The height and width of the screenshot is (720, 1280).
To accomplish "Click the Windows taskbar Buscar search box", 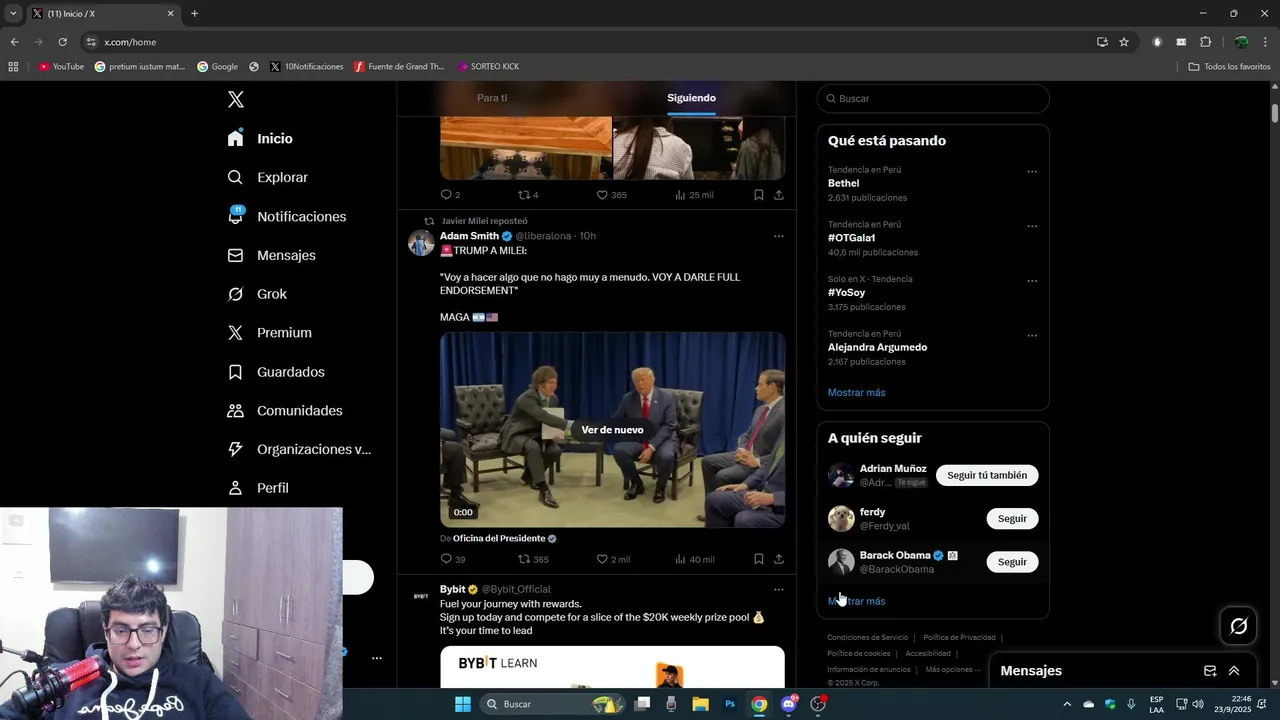I will tap(553, 704).
